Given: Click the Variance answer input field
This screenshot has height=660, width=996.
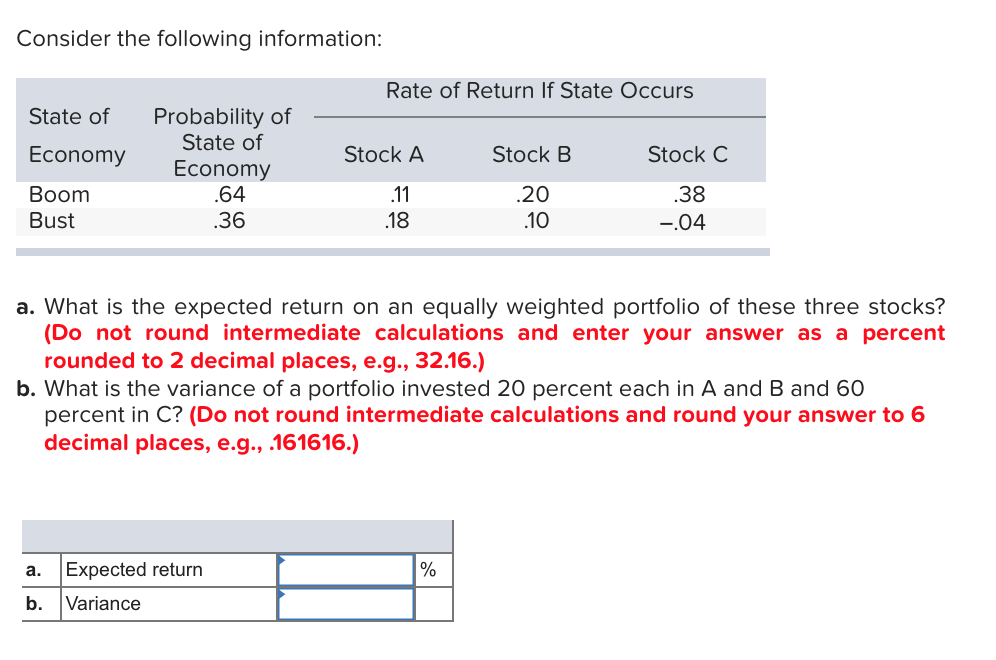Looking at the screenshot, I should (345, 603).
